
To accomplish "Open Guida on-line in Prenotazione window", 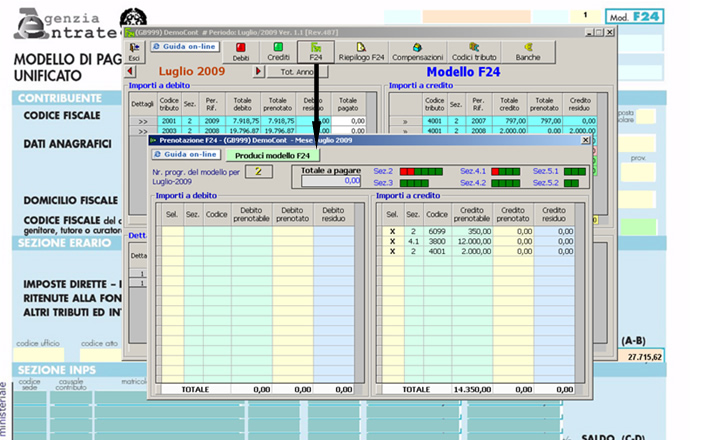I will 185,154.
